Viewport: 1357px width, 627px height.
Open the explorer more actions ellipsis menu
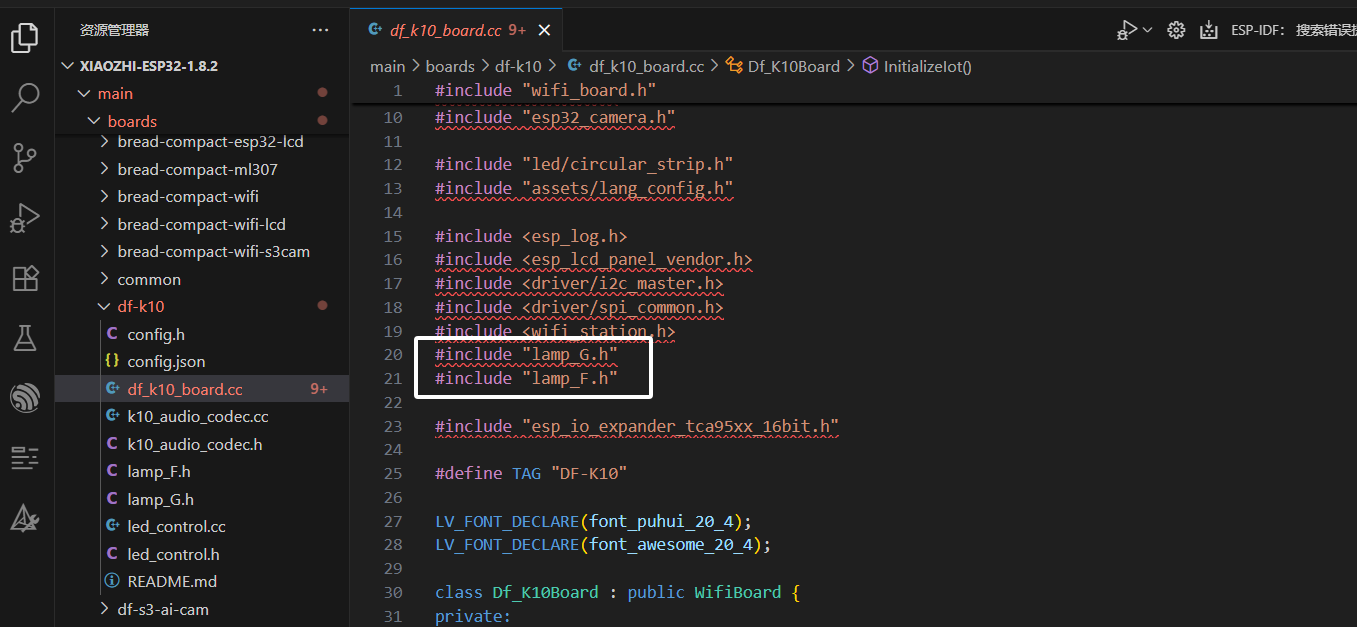pos(320,30)
